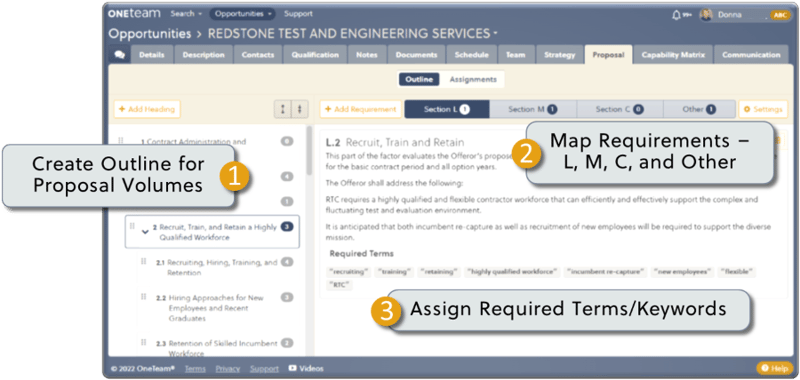Click the Support menu item

[298, 14]
